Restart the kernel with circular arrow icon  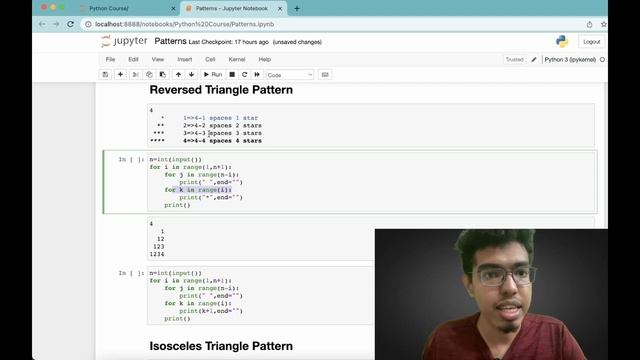pyautogui.click(x=244, y=75)
